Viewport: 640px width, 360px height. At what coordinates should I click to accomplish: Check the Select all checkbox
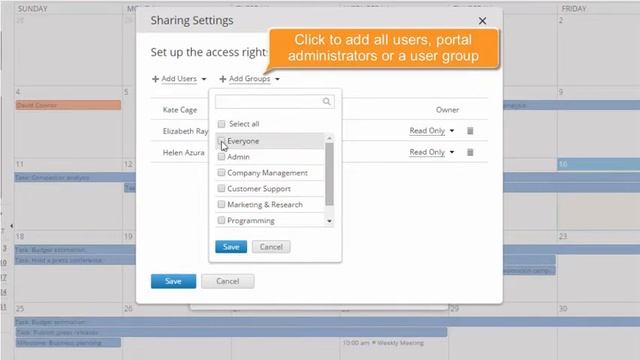click(x=221, y=124)
